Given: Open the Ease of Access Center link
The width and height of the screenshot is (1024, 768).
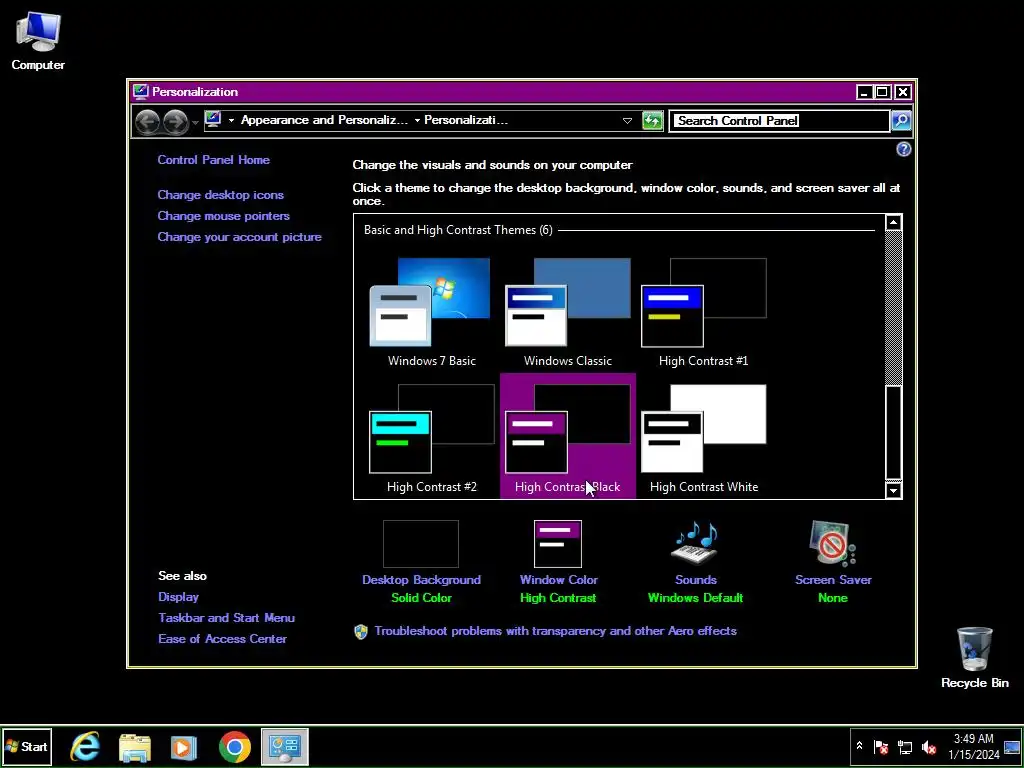Looking at the screenshot, I should 223,639.
